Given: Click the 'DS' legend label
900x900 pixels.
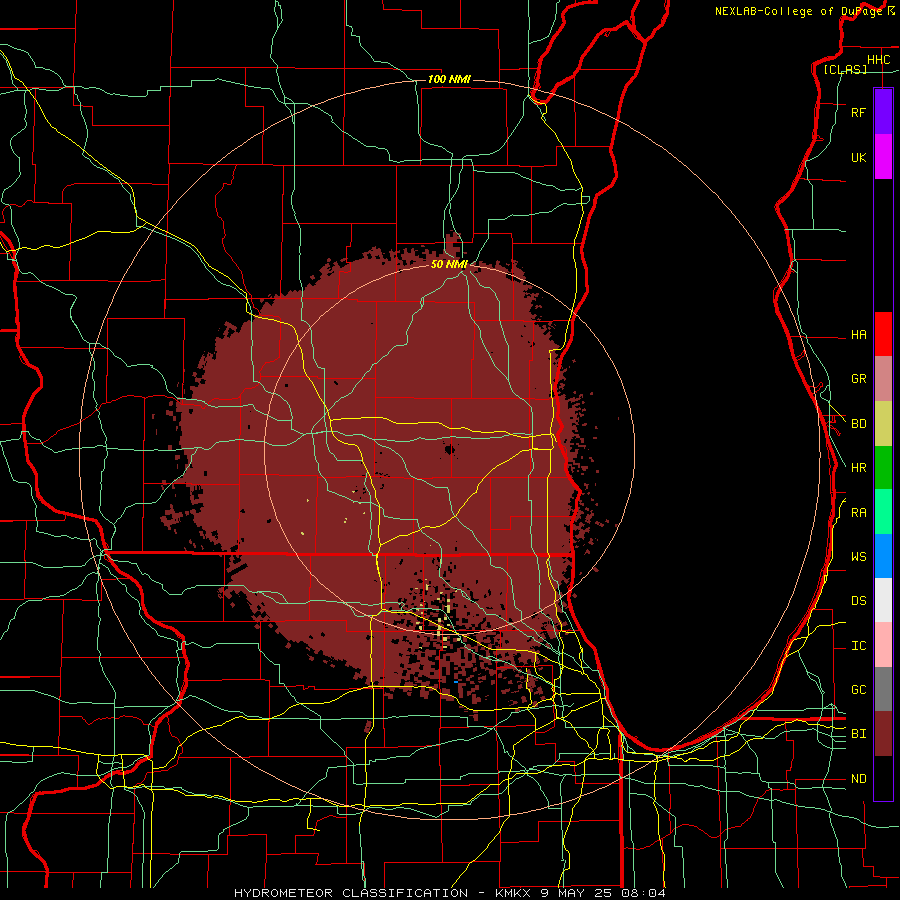Looking at the screenshot, I should [x=858, y=601].
